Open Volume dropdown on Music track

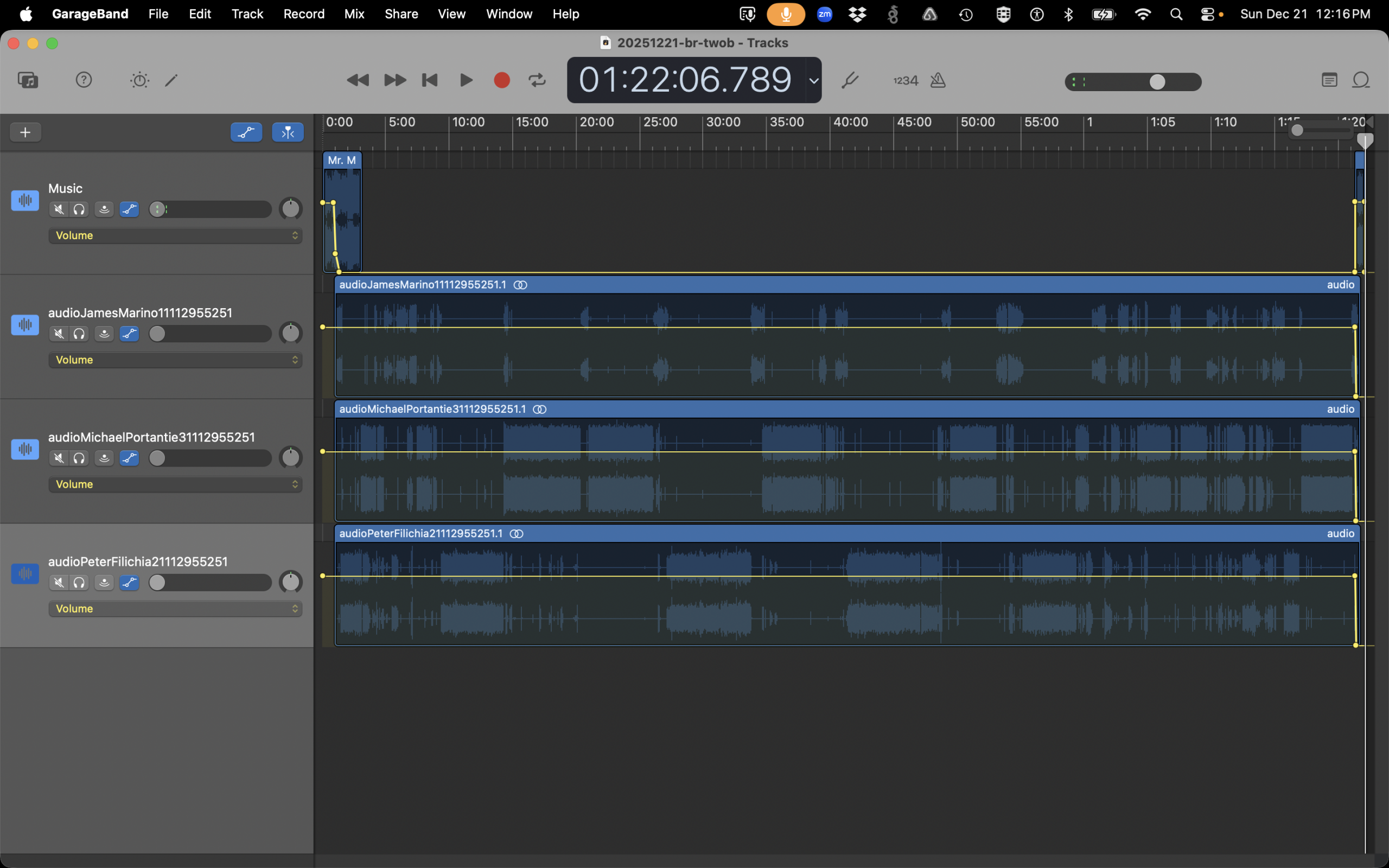point(175,235)
